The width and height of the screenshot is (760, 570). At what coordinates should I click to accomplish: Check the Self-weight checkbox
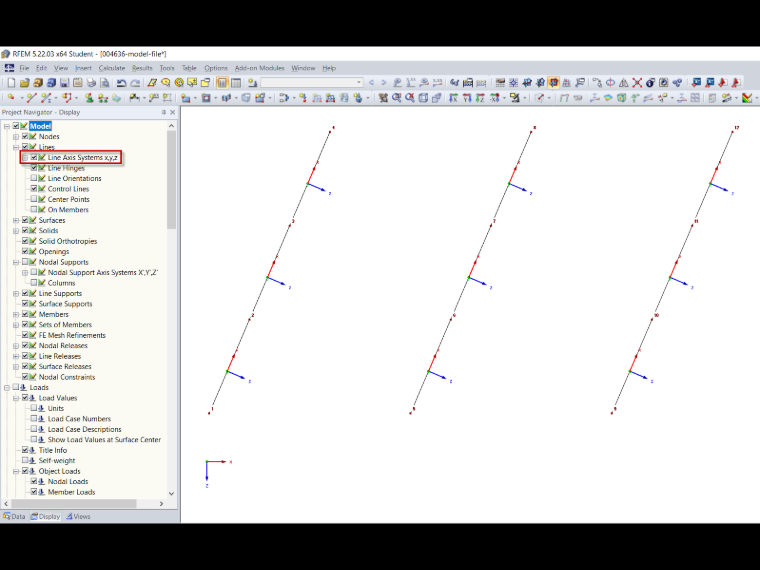(x=25, y=460)
